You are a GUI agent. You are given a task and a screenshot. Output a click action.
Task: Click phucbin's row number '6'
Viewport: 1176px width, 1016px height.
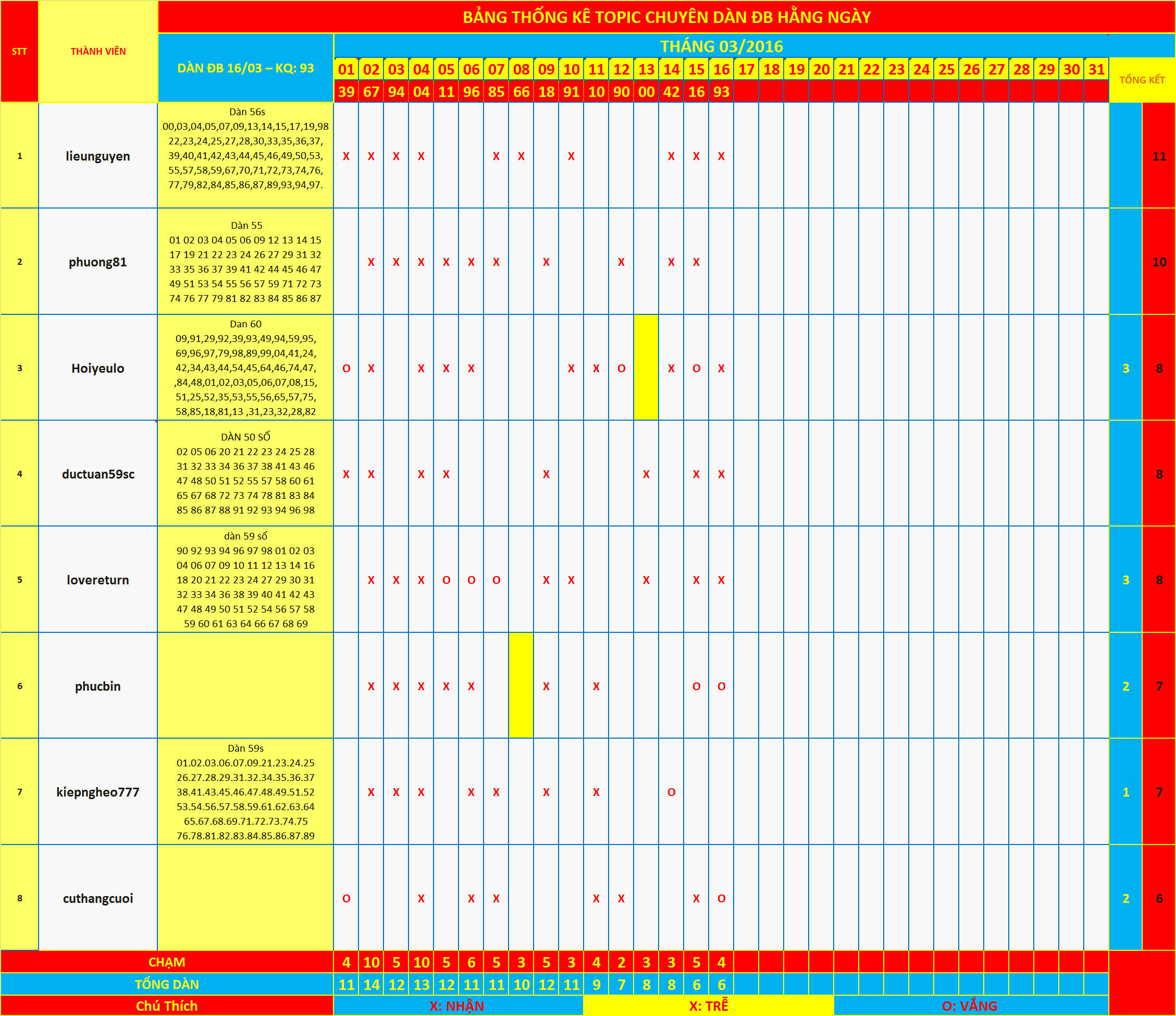19,686
